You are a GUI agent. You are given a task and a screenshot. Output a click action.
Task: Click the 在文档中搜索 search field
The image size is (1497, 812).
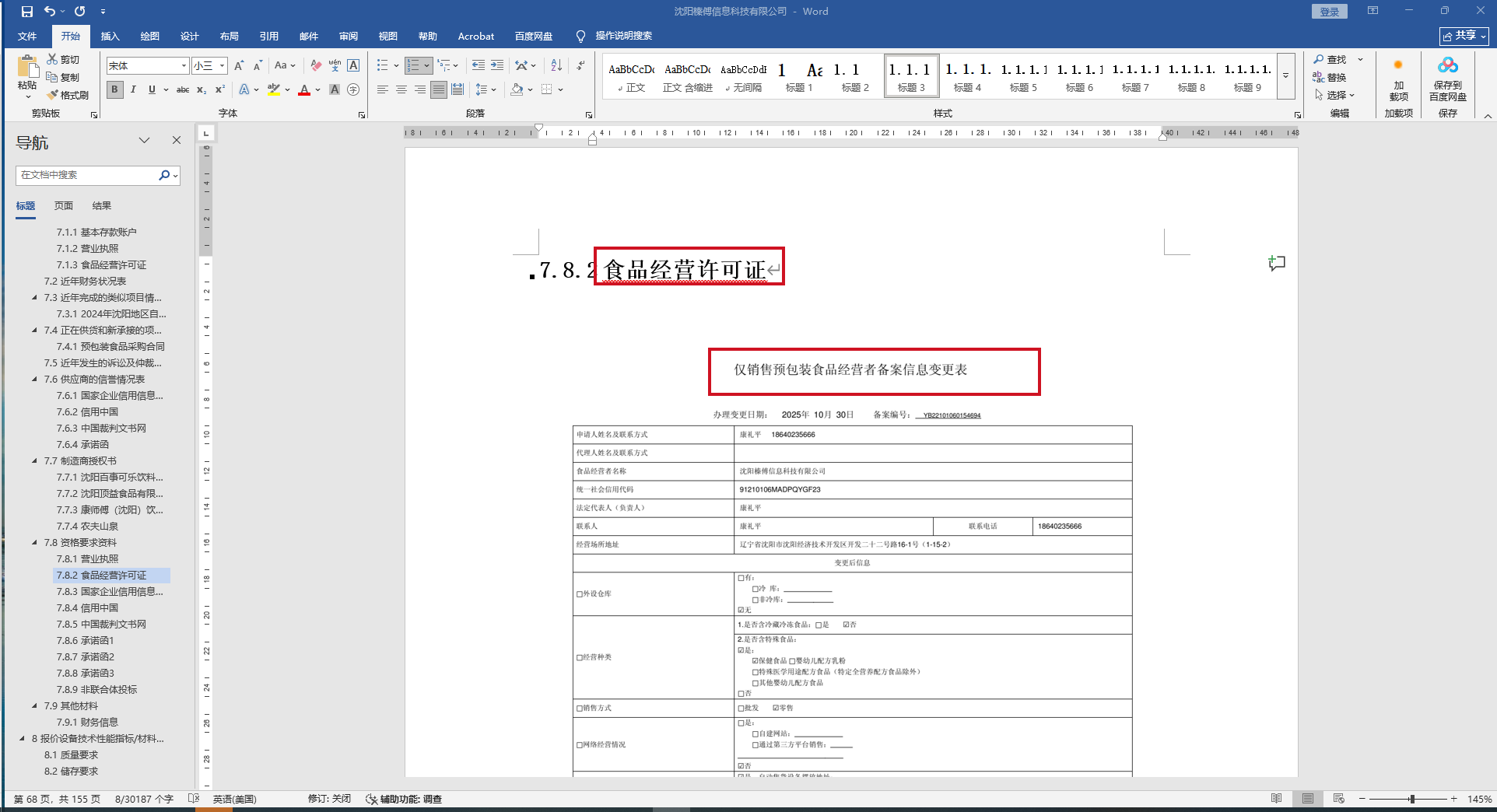[x=86, y=175]
